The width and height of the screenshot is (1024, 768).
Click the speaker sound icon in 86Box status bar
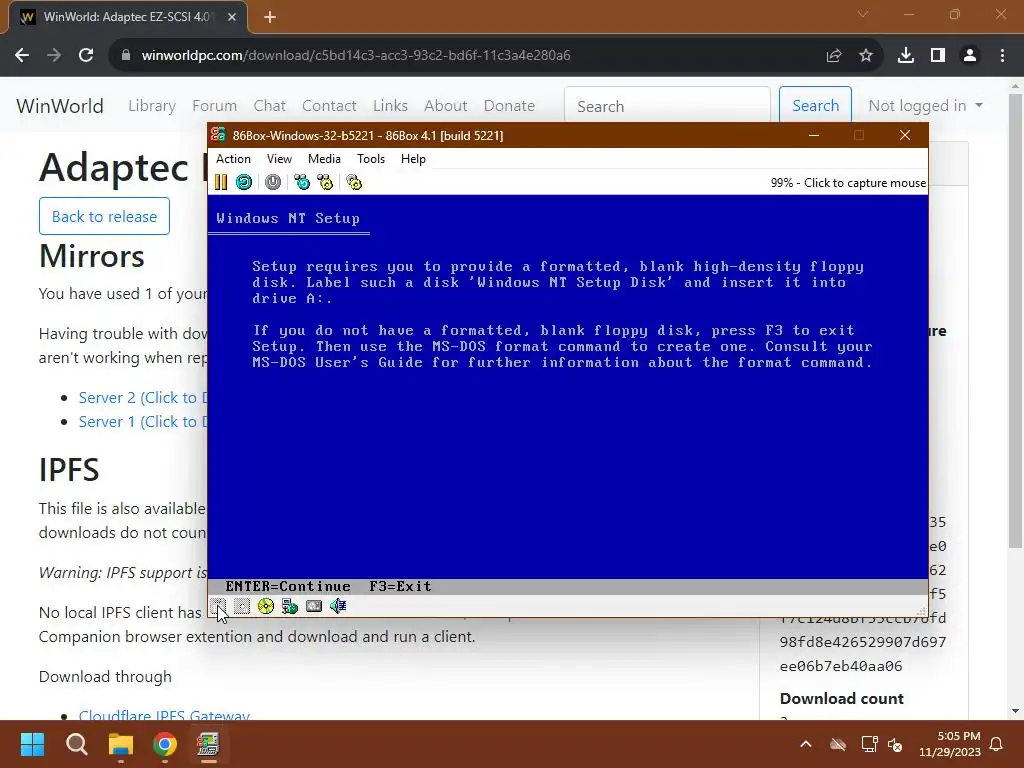coord(338,606)
